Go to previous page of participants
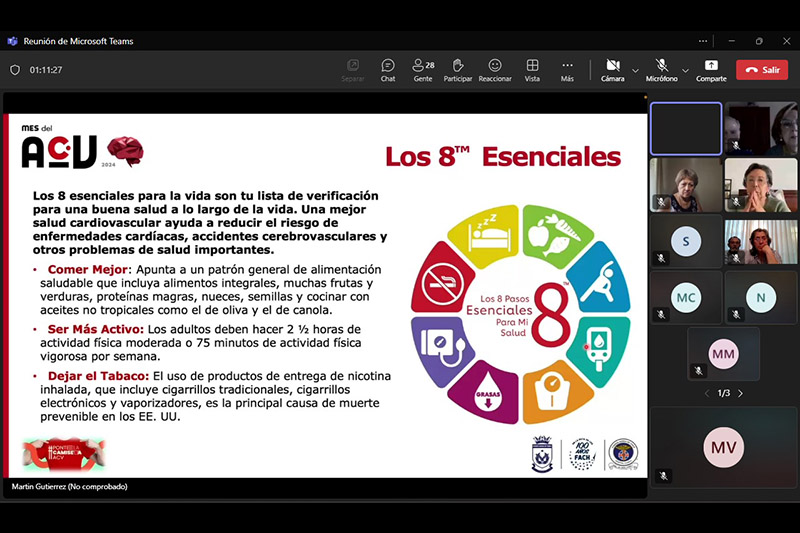Image resolution: width=800 pixels, height=533 pixels. tap(707, 393)
